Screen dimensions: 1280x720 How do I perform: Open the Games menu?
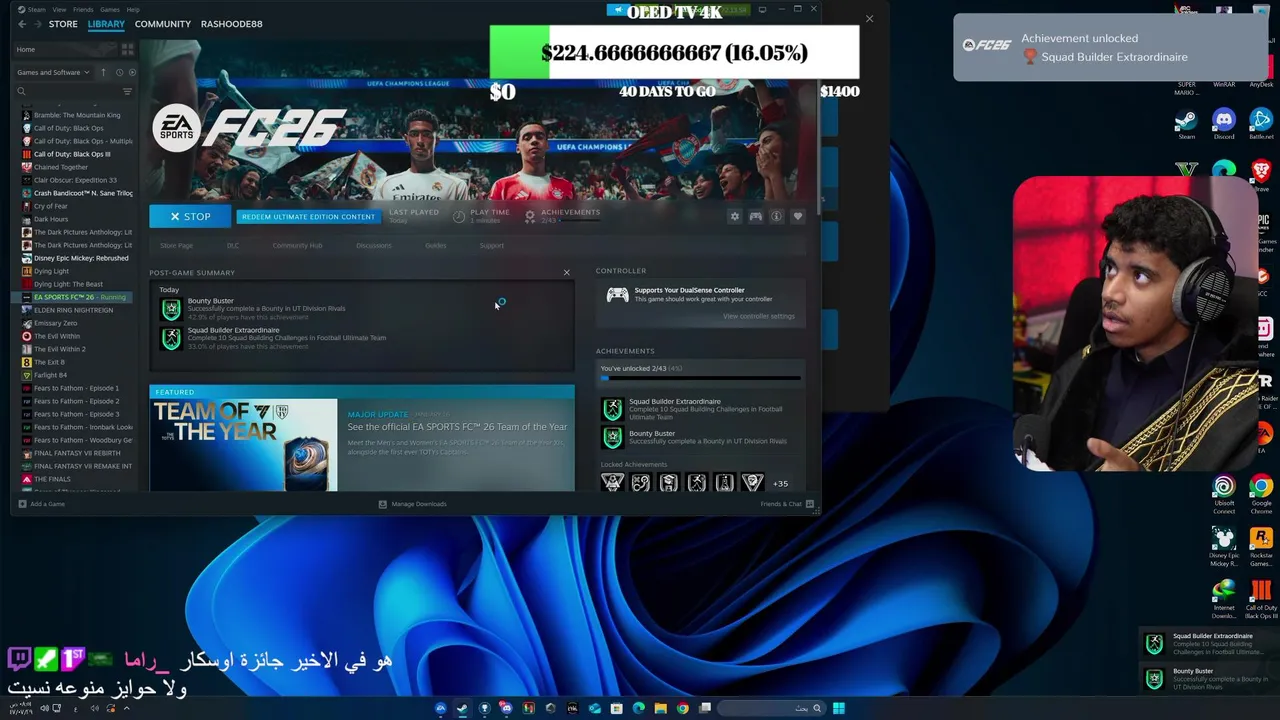(110, 9)
